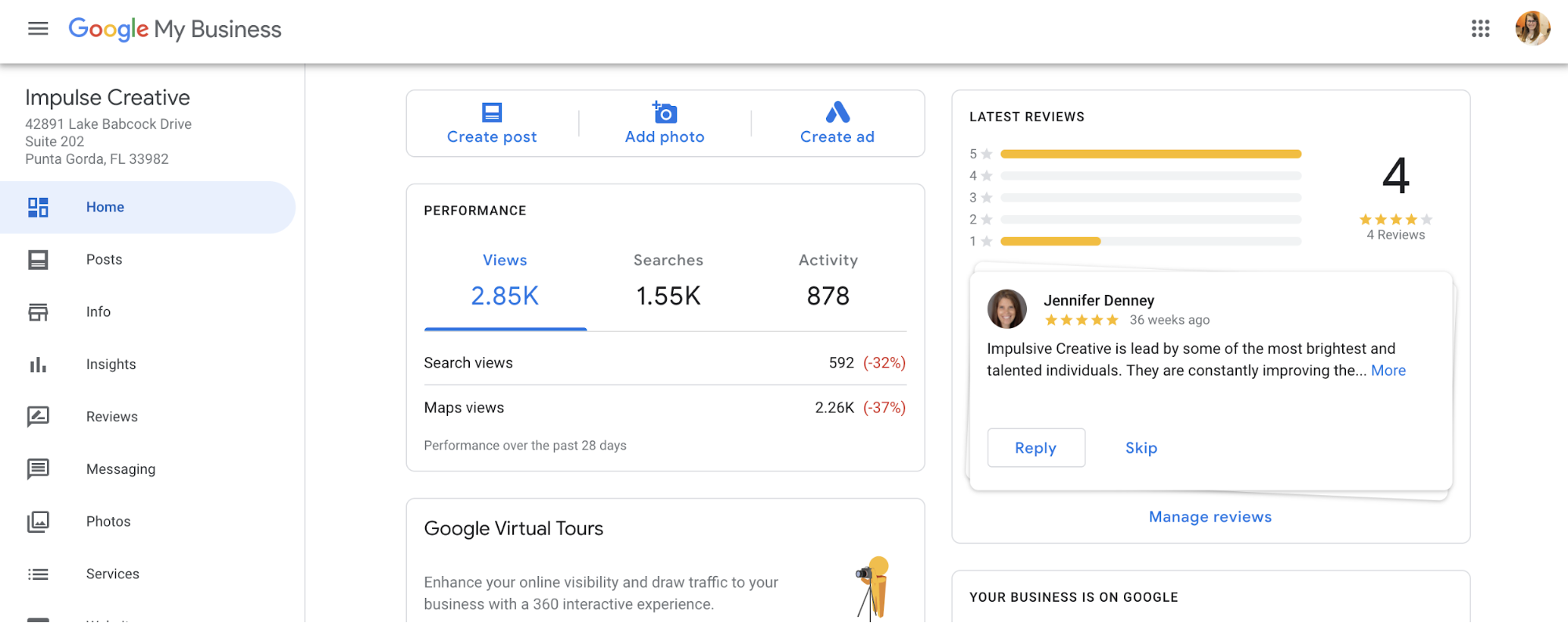Reply to Jennifer Denney's review
This screenshot has height=623, width=1568.
click(x=1035, y=448)
